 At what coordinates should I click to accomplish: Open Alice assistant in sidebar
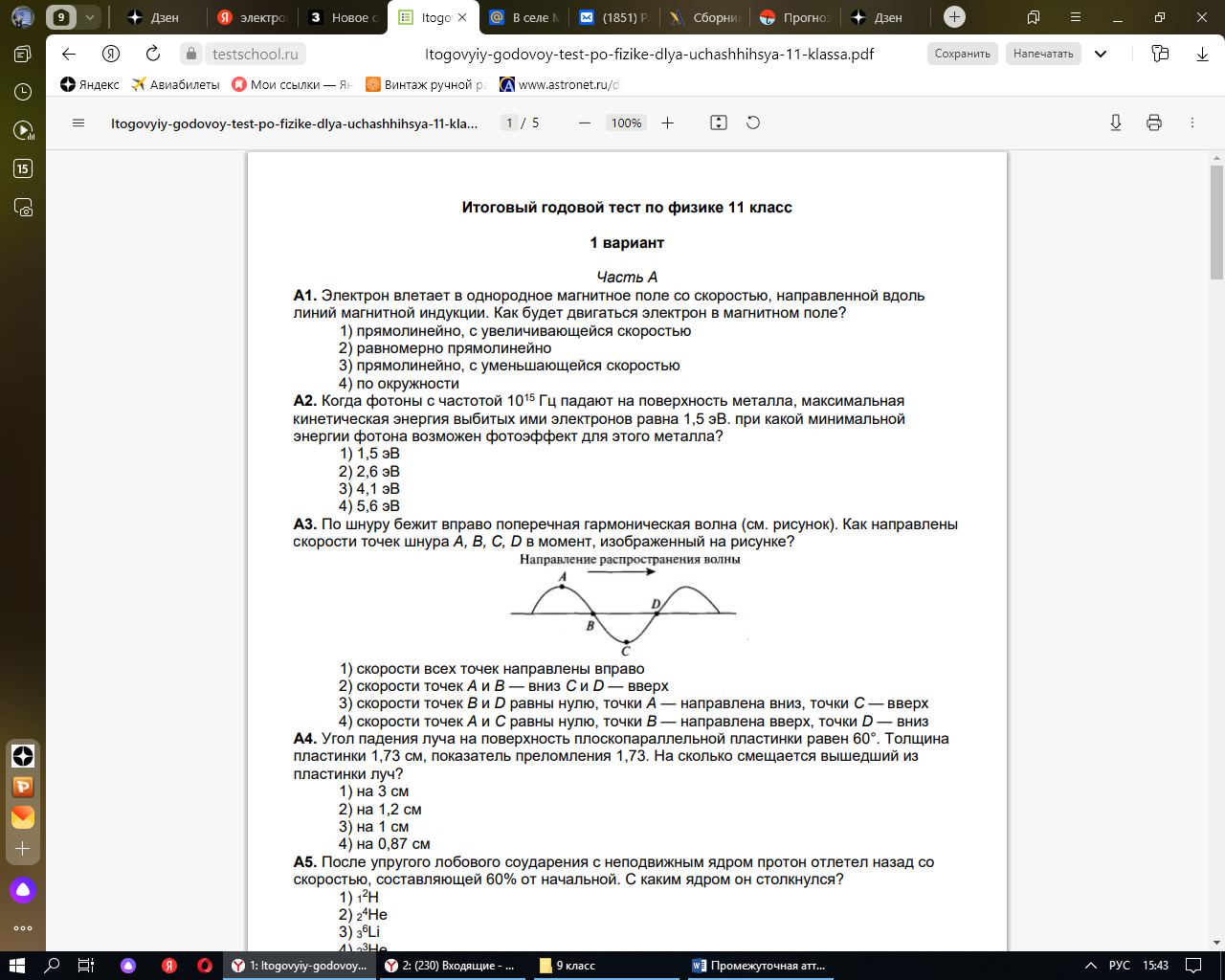pyautogui.click(x=23, y=890)
